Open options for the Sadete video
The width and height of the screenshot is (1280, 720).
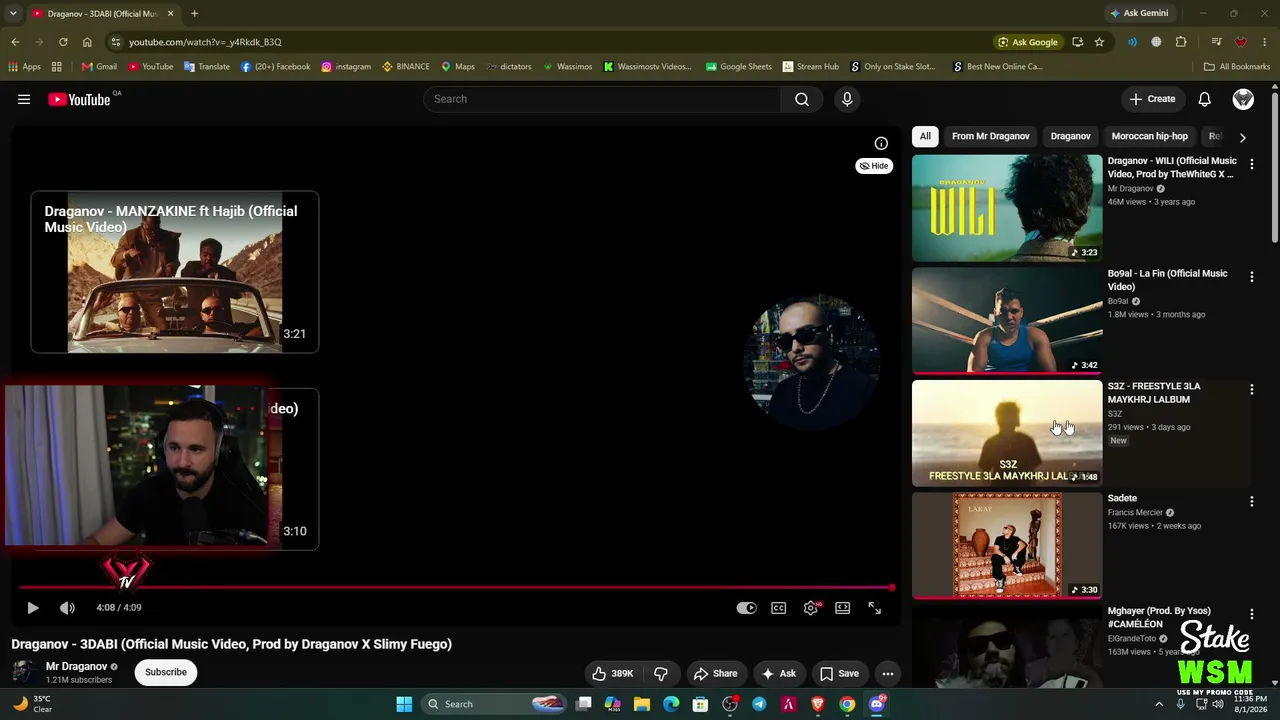coord(1251,501)
